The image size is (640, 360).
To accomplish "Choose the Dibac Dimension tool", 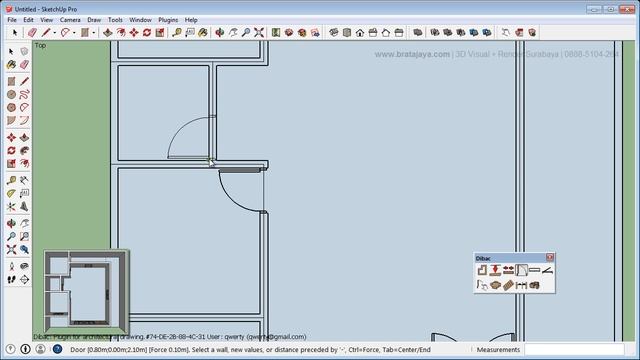I will click(521, 285).
